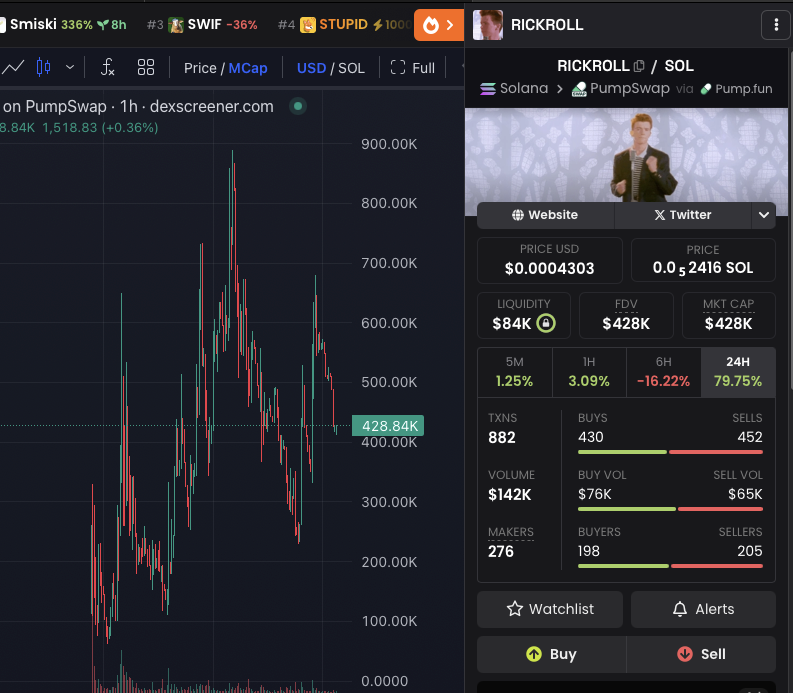Select the 24H timeframe tab
793x693 pixels.
[738, 372]
